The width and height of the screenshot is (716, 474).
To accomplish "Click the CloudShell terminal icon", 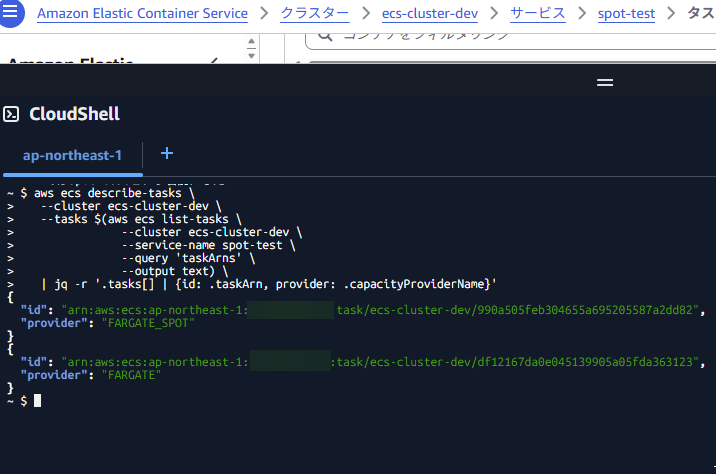I will point(11,114).
